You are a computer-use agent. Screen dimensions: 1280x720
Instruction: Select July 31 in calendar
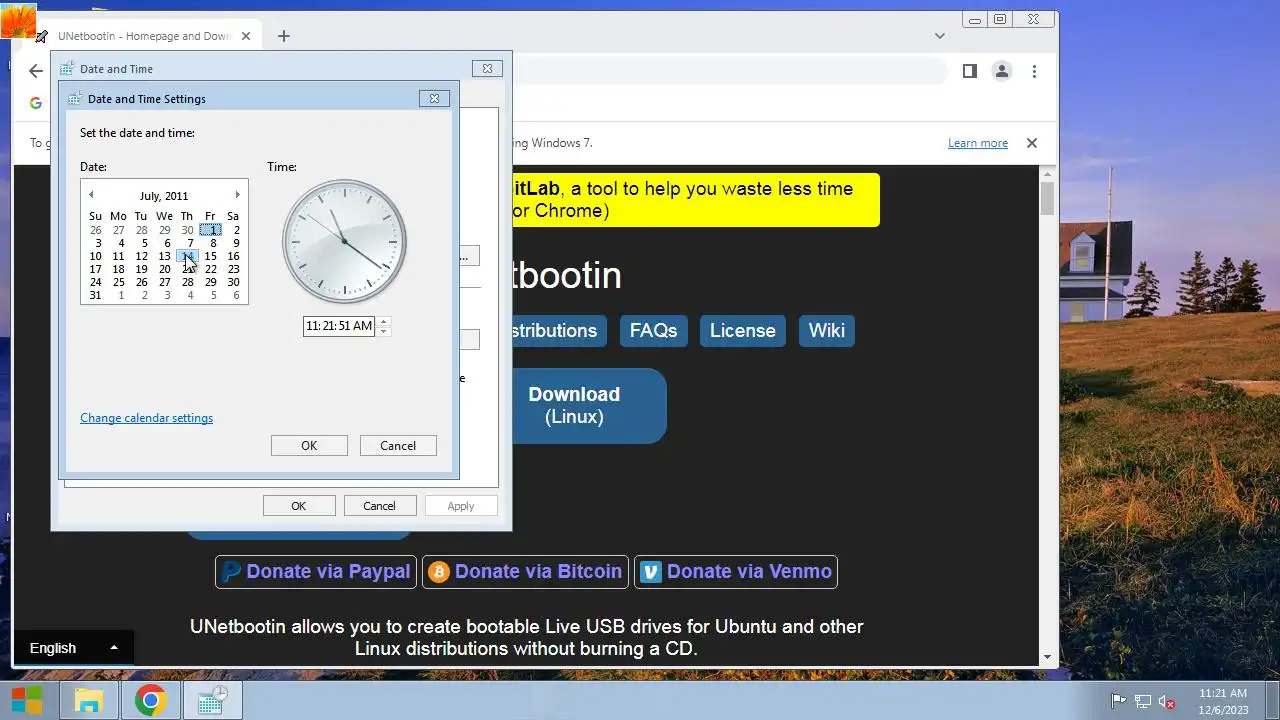coord(95,295)
